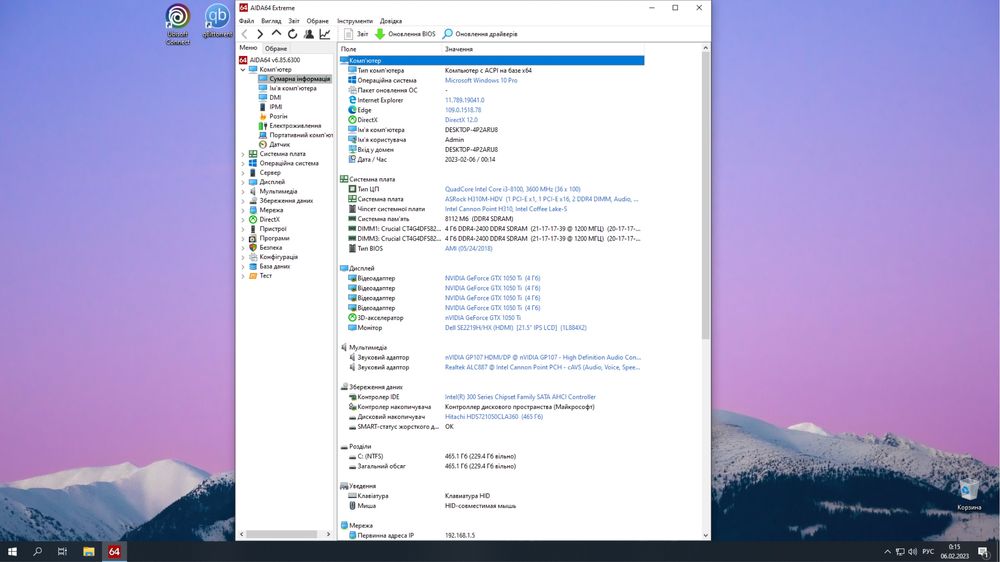Open the Корзина recycle bin desktop icon
The width and height of the screenshot is (1000, 562).
pyautogui.click(x=969, y=496)
